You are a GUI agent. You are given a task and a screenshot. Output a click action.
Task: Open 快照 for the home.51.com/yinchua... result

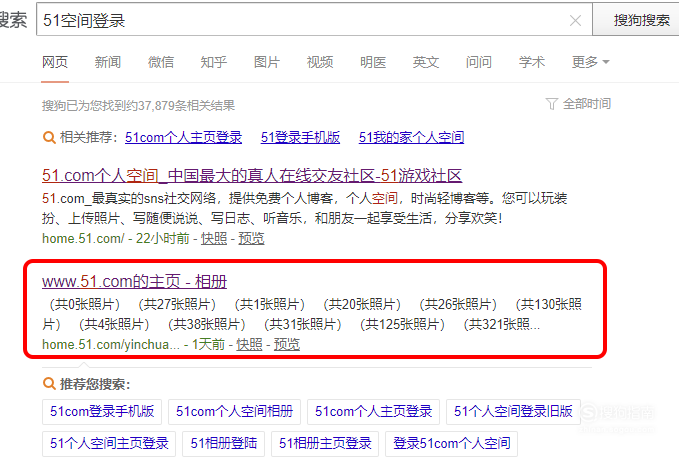click(249, 344)
